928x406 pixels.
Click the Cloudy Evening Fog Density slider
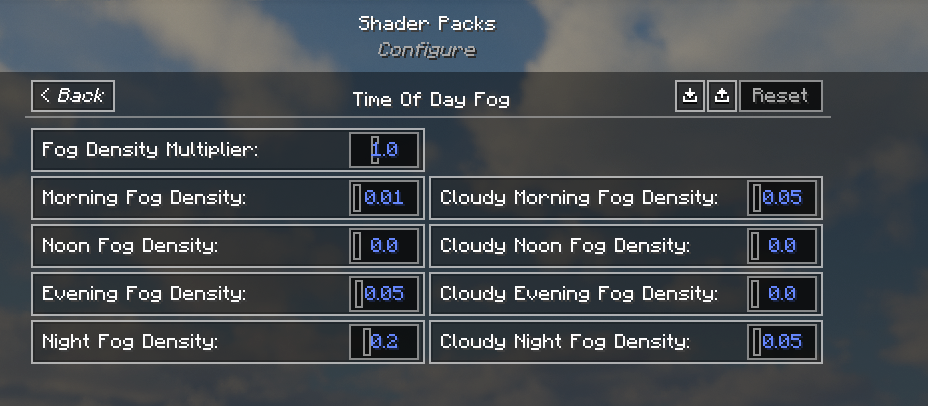coord(782,294)
